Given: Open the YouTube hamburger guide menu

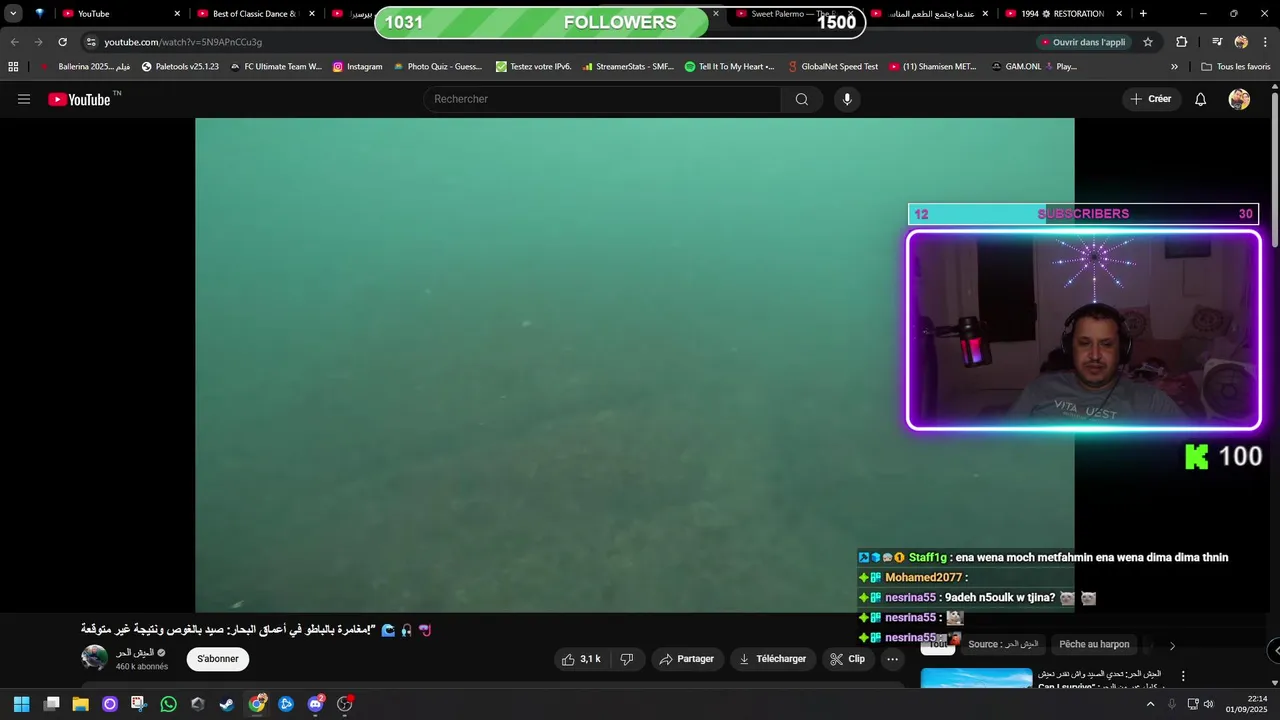Looking at the screenshot, I should pos(24,99).
